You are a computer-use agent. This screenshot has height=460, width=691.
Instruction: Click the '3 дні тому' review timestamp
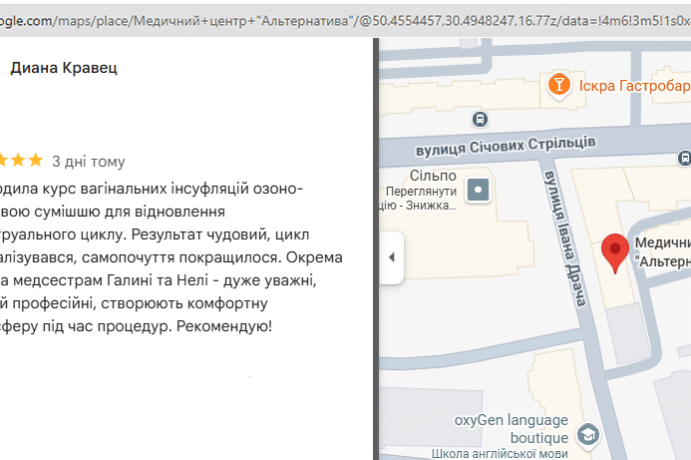[x=89, y=161]
